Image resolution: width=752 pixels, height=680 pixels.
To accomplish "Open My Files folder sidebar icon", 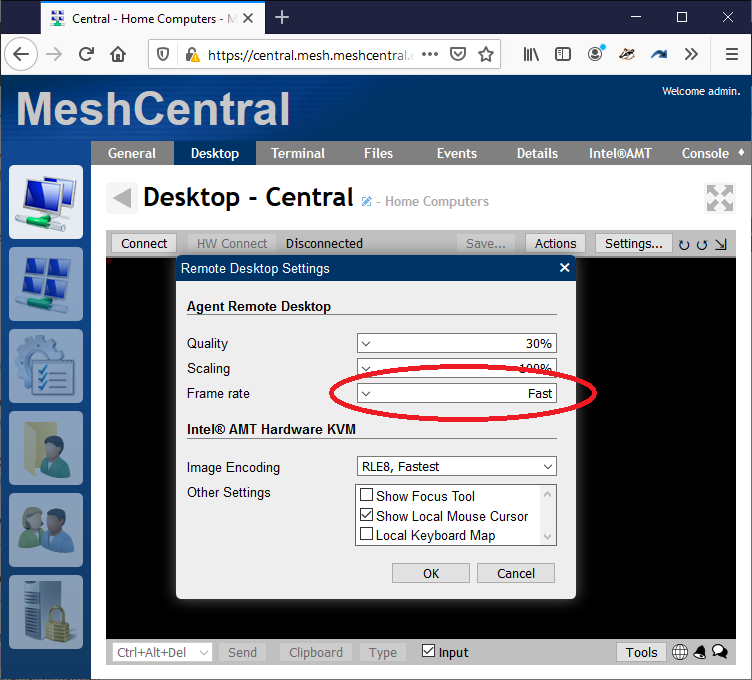I will (x=46, y=448).
